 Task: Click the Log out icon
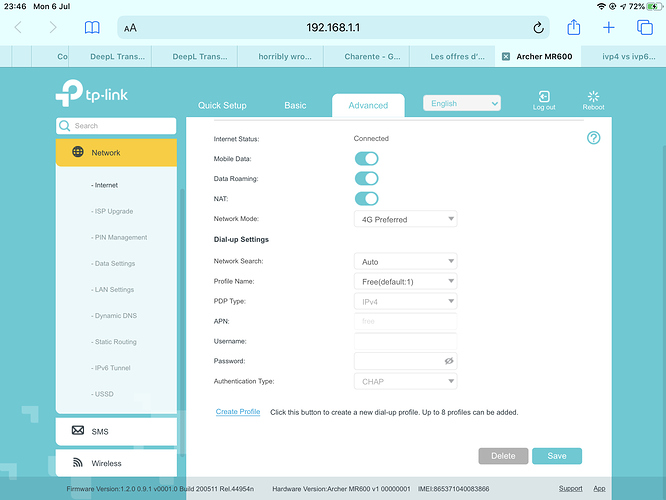(544, 100)
